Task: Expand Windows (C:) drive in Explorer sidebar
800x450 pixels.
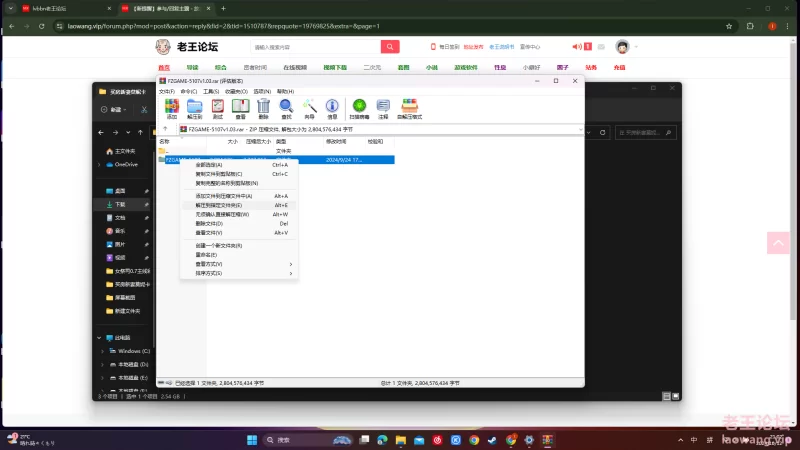Action: [103, 351]
